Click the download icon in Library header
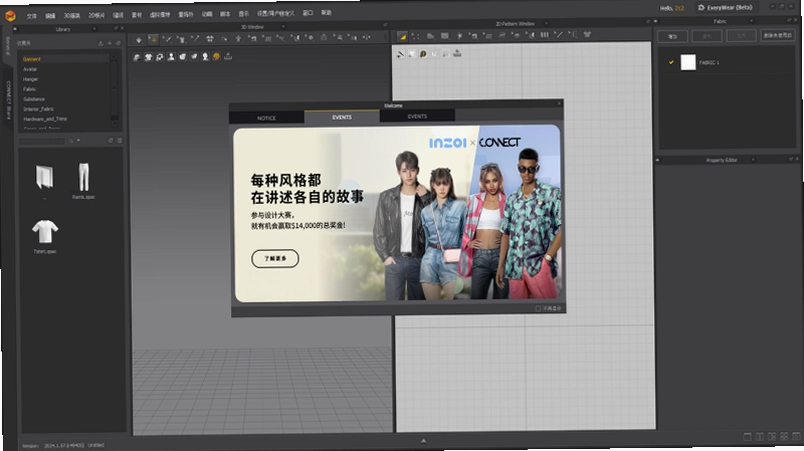This screenshot has width=804, height=451. click(100, 43)
